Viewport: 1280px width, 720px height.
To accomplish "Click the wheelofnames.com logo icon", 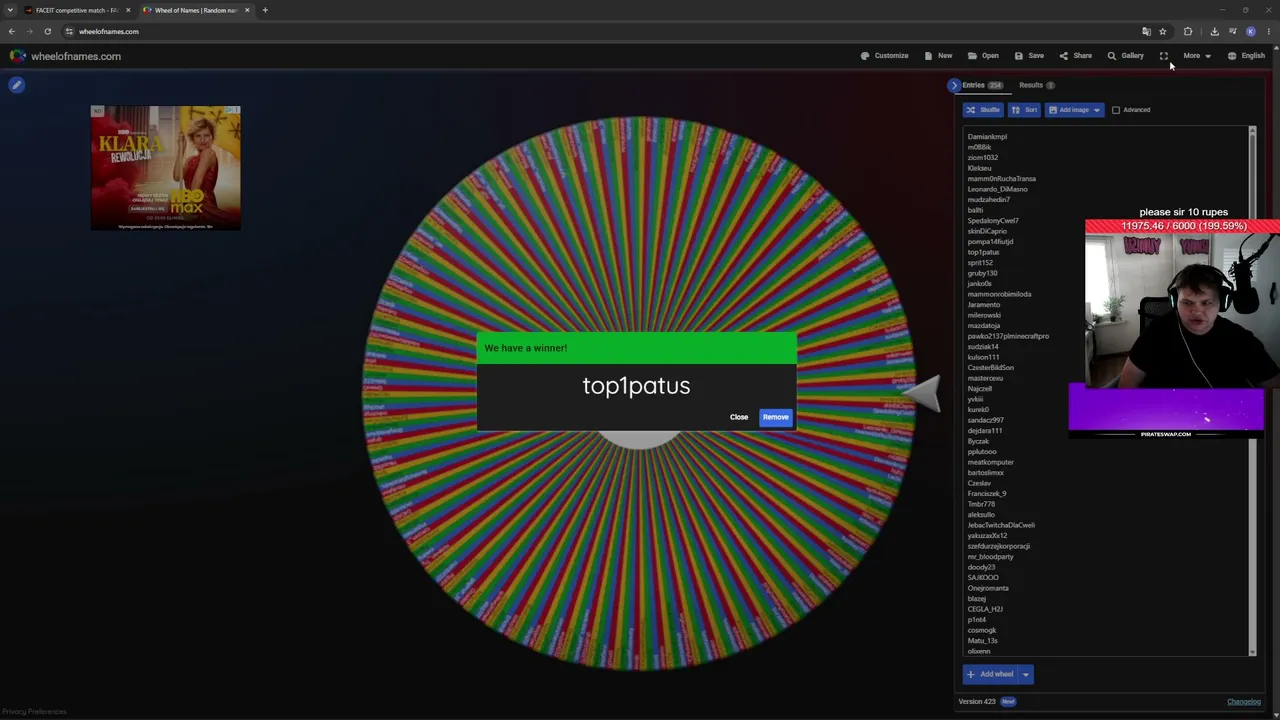I will pyautogui.click(x=17, y=56).
